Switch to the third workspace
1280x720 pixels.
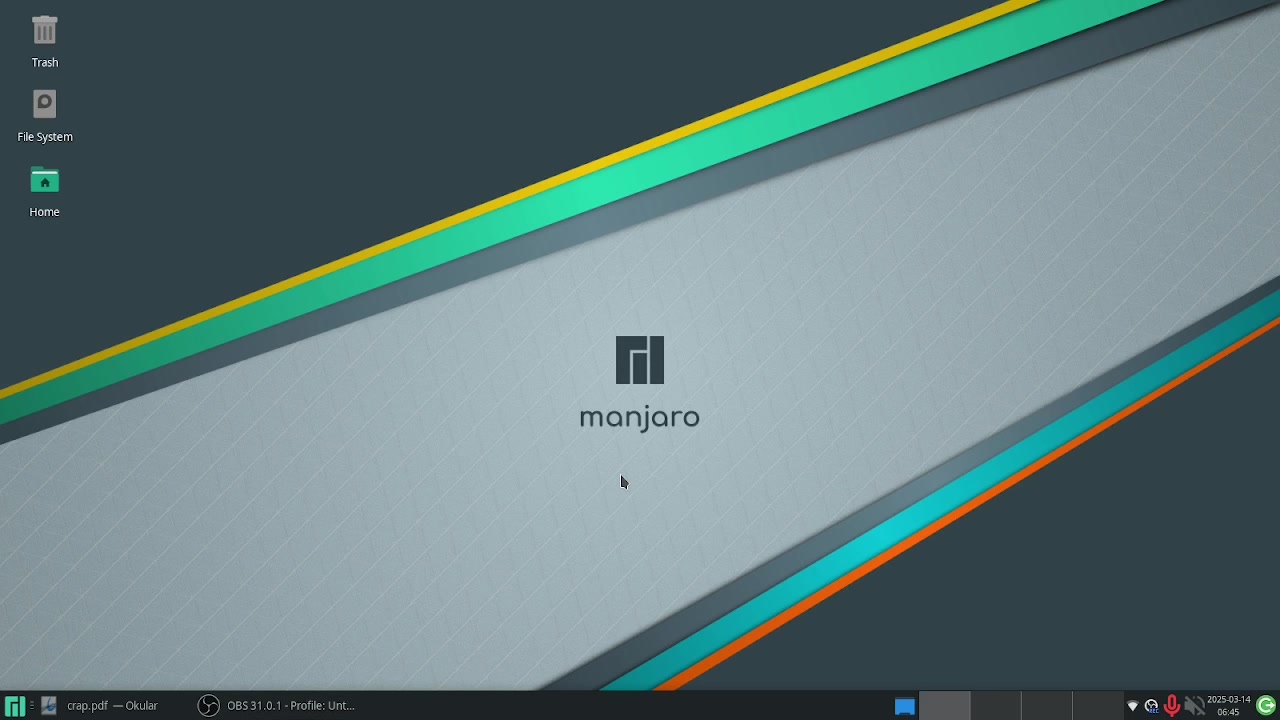tap(1047, 706)
